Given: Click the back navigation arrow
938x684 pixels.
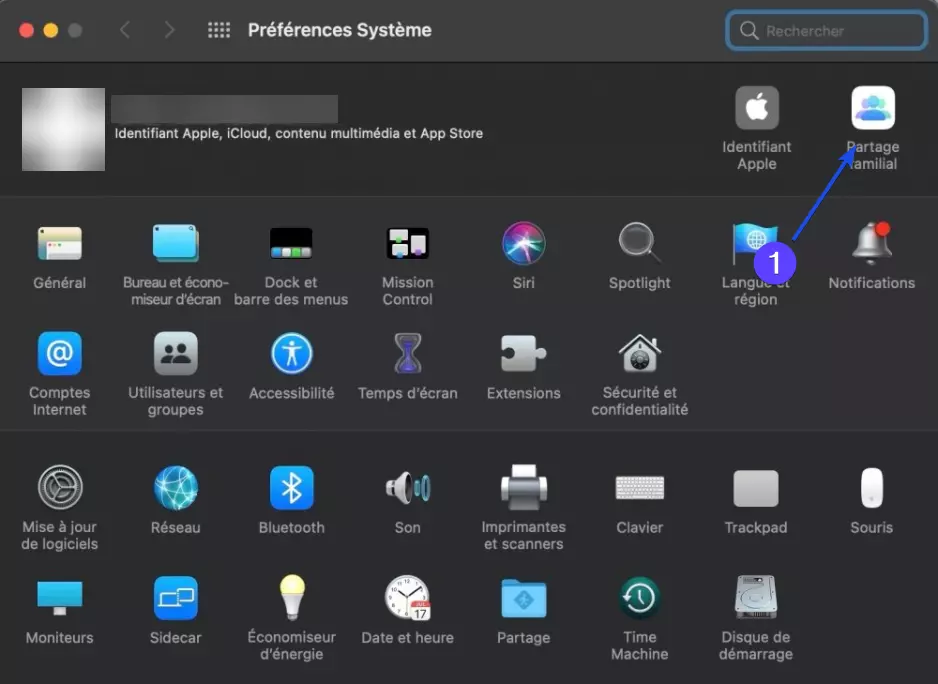Looking at the screenshot, I should [x=125, y=30].
